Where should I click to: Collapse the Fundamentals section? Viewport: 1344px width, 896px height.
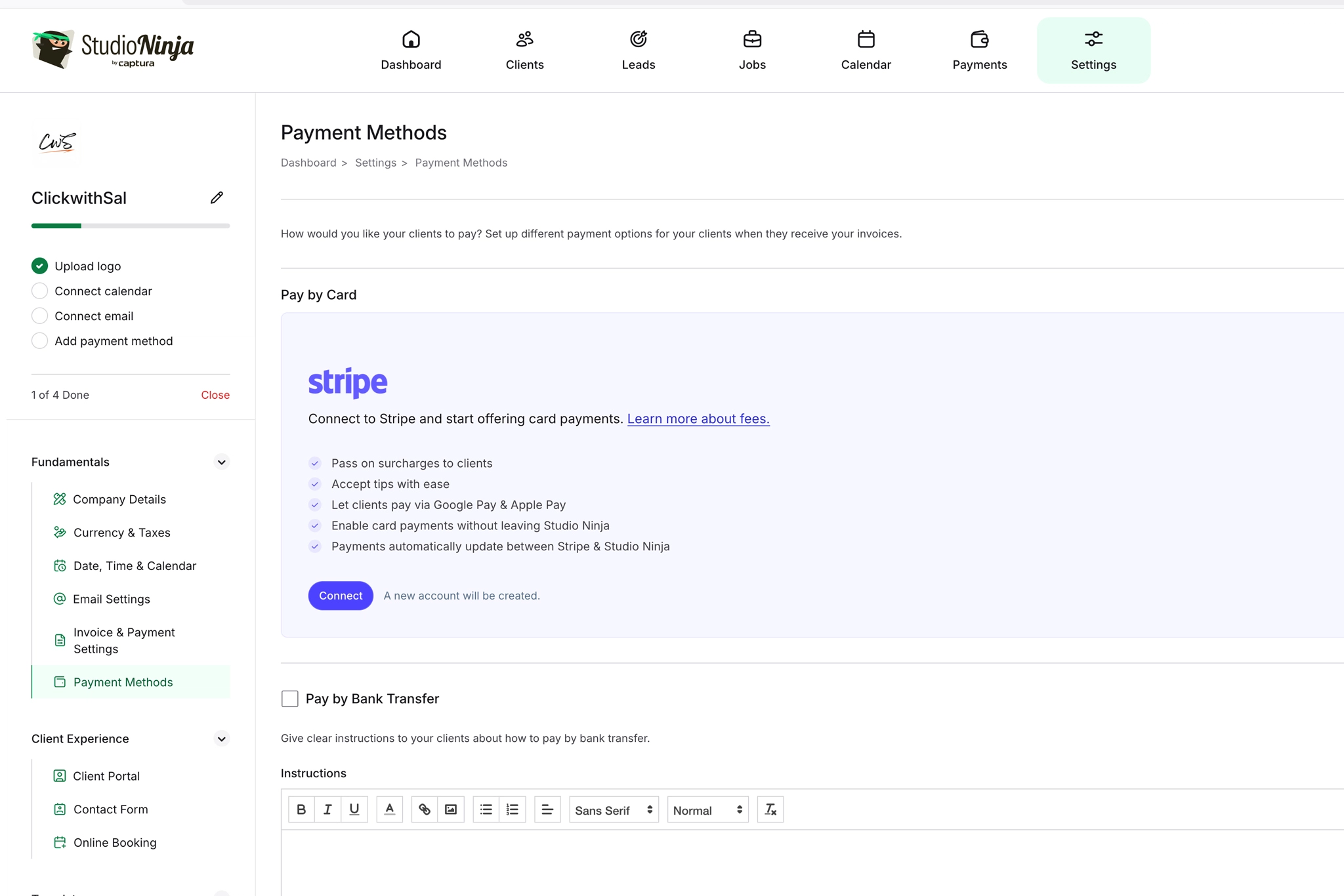[221, 462]
